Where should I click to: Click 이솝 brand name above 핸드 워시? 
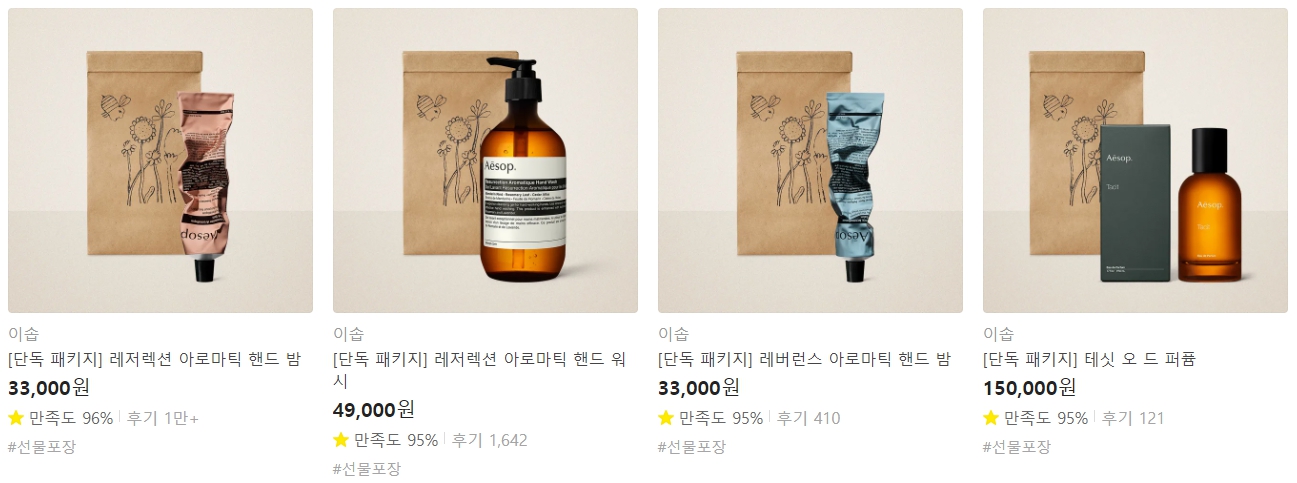(x=348, y=334)
